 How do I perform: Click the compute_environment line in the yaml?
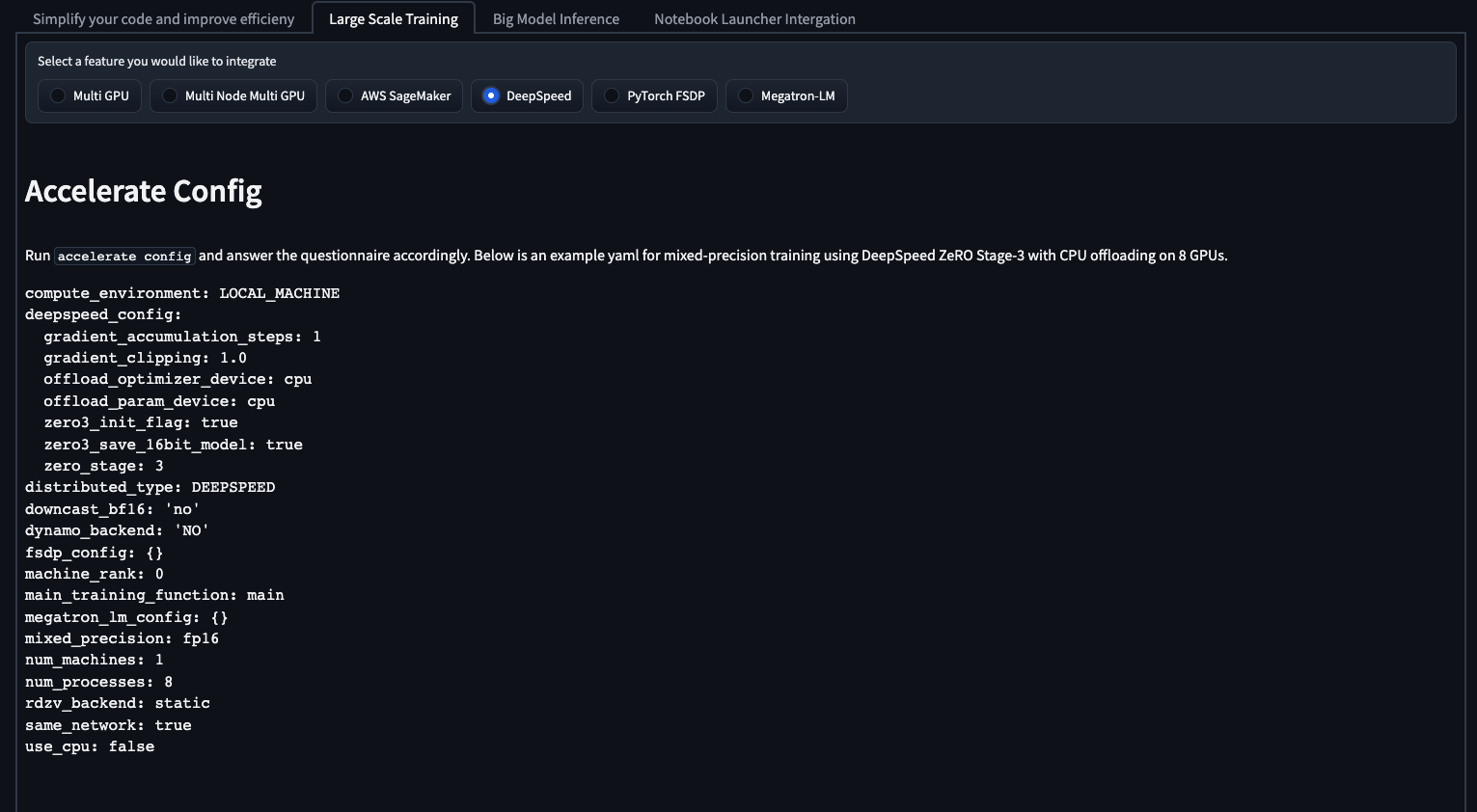(x=182, y=293)
